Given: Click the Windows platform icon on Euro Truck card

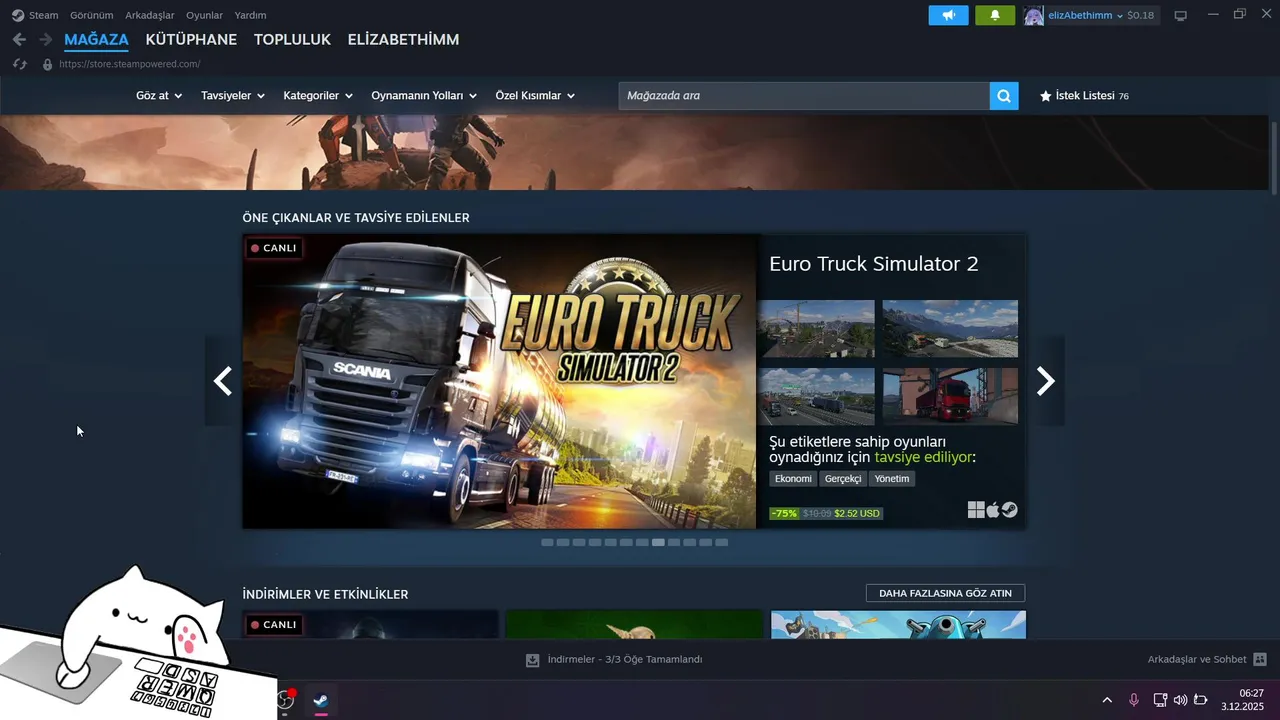Looking at the screenshot, I should [x=976, y=511].
